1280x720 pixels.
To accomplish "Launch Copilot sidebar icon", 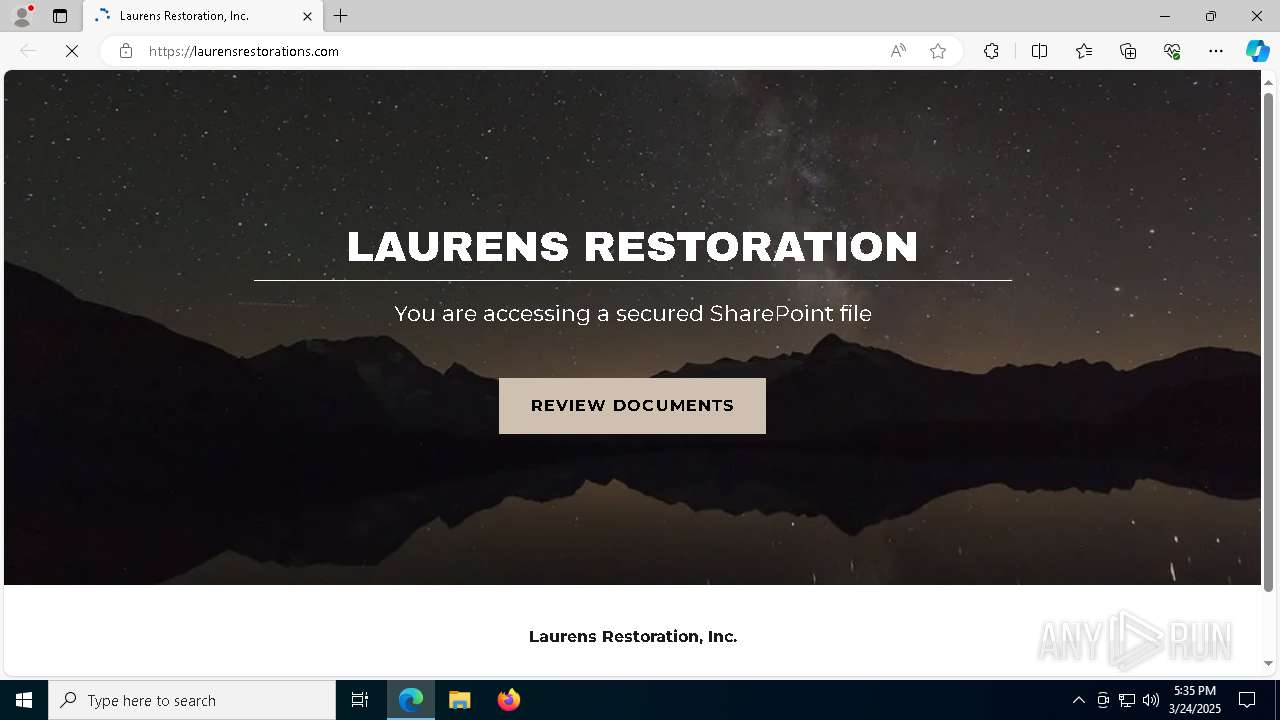I will point(1257,51).
